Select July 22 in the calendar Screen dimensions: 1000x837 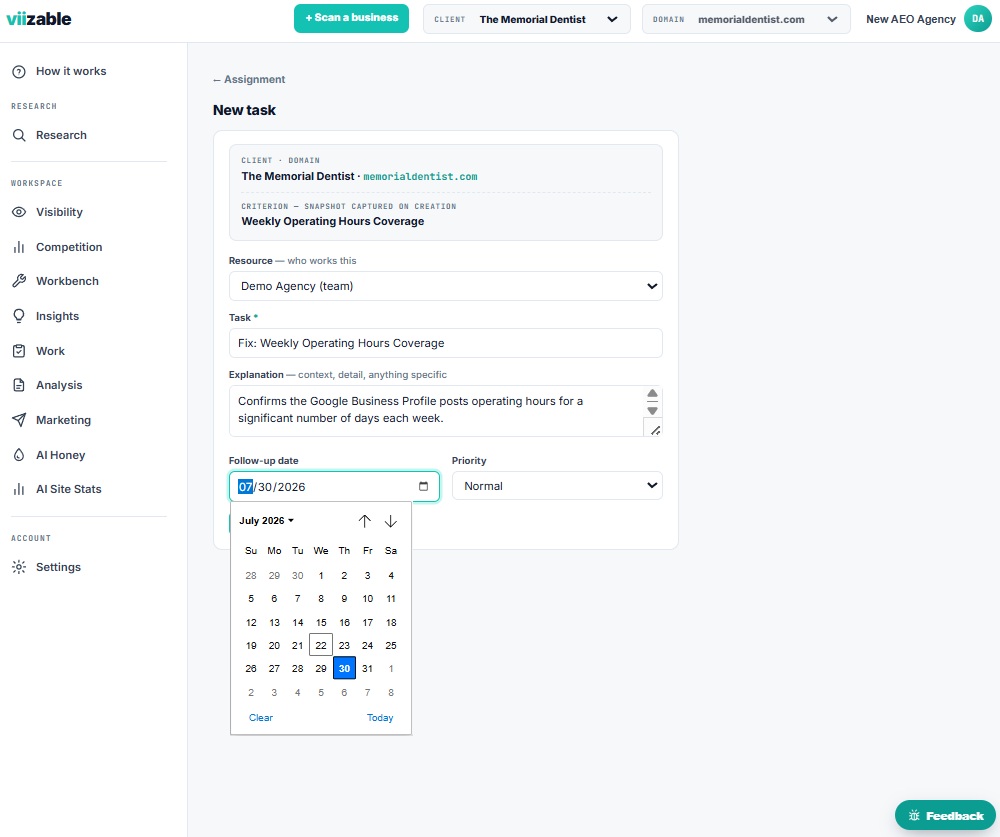tap(321, 646)
